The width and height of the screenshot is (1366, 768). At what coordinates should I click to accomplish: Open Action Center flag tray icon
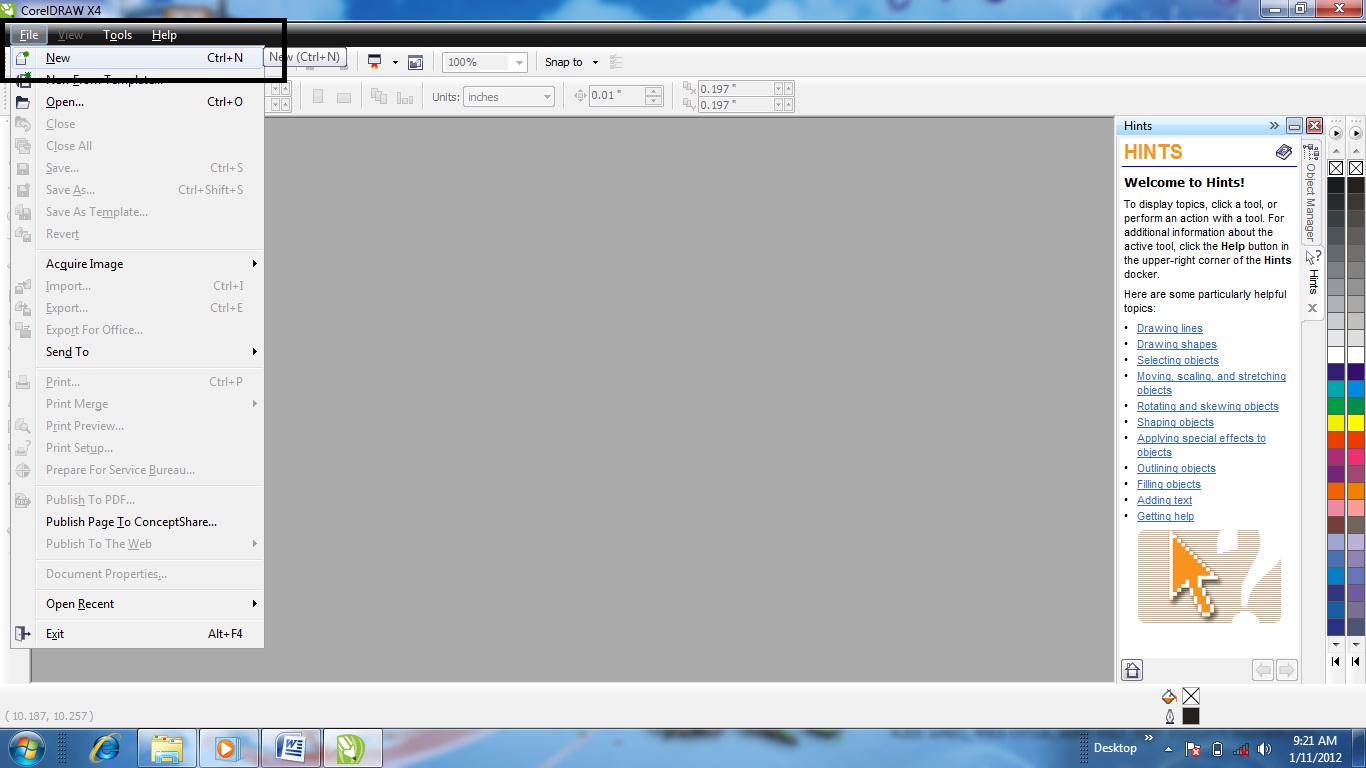1192,748
